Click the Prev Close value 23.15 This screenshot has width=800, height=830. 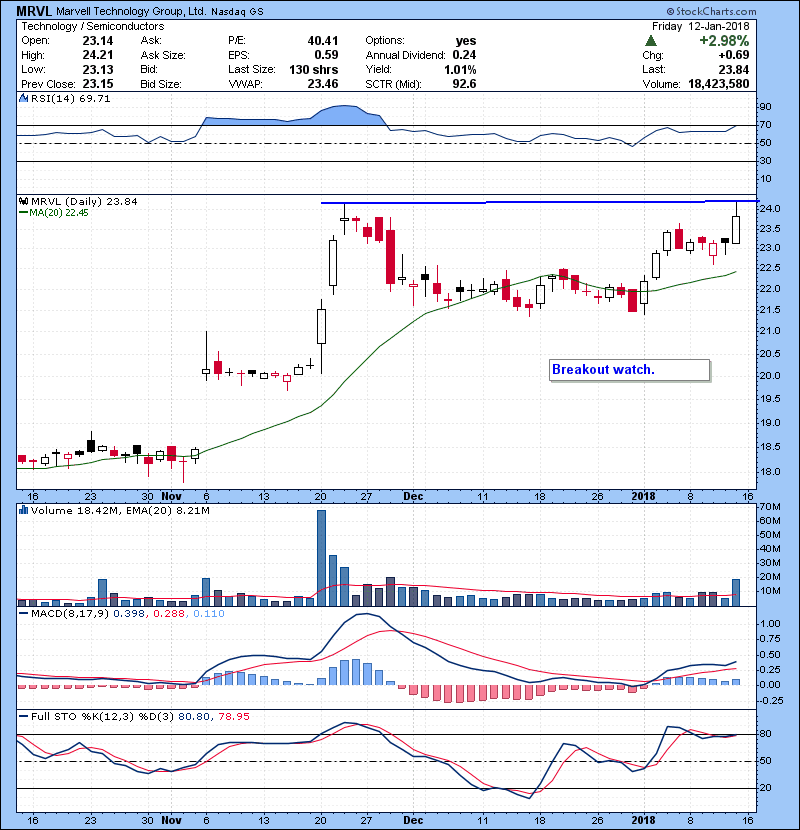tap(98, 84)
